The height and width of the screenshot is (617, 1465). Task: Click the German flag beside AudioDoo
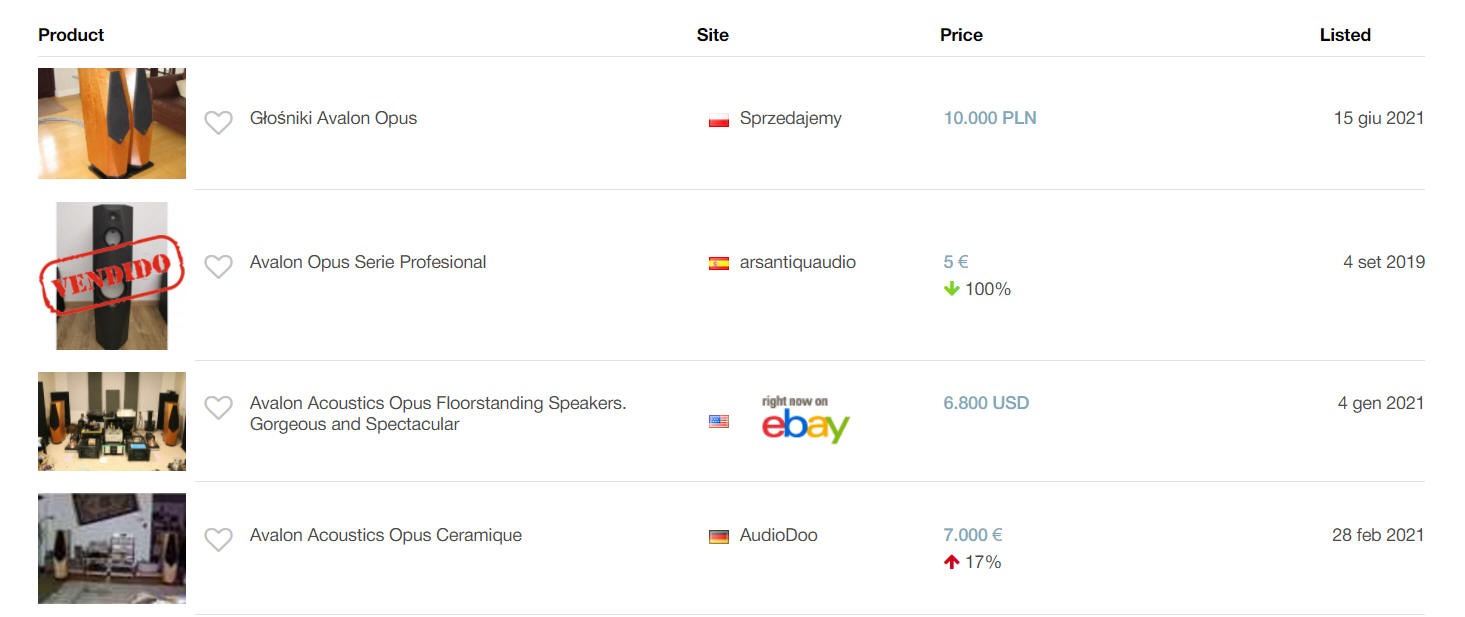coord(718,537)
